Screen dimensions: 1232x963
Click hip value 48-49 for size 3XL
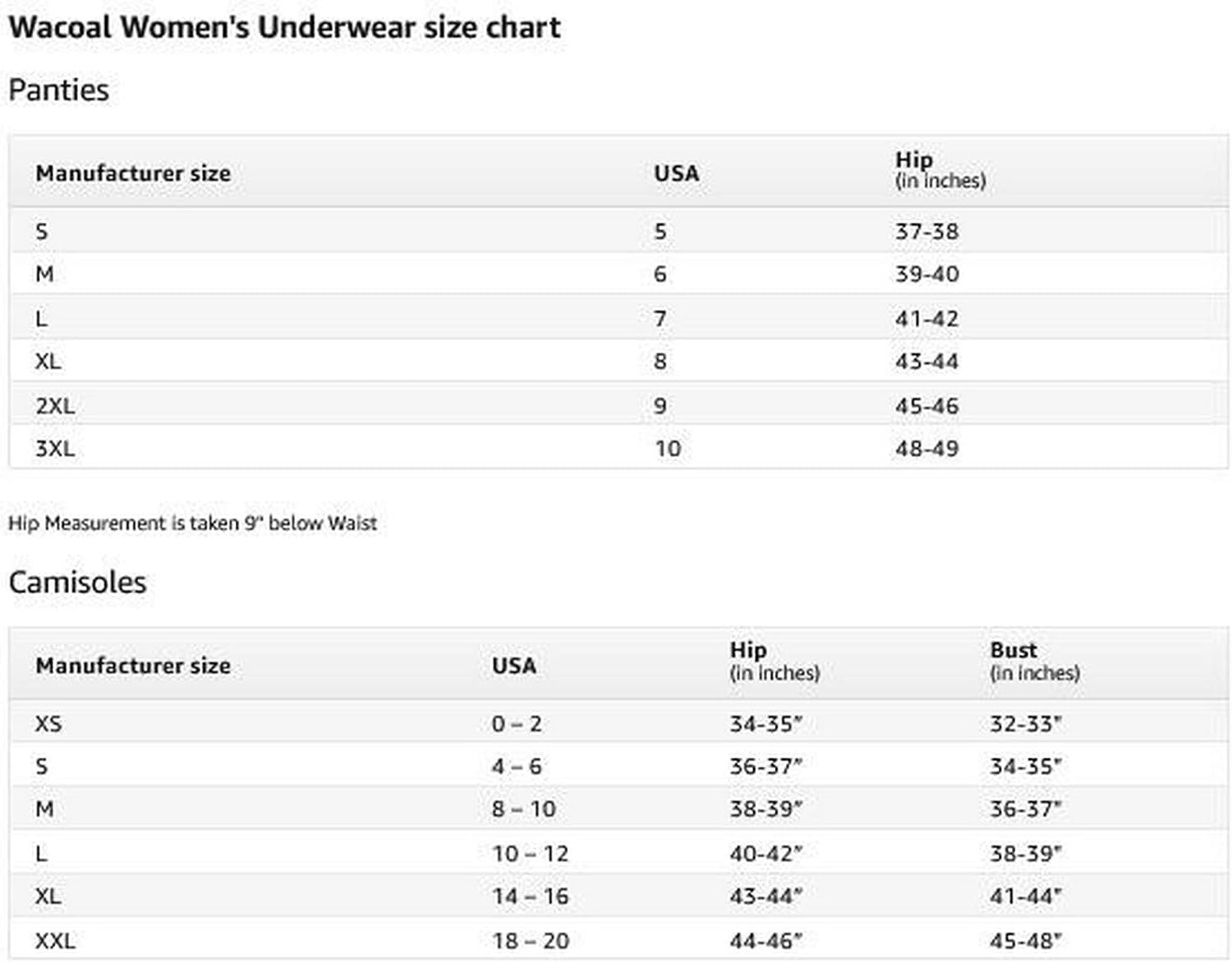coord(926,449)
